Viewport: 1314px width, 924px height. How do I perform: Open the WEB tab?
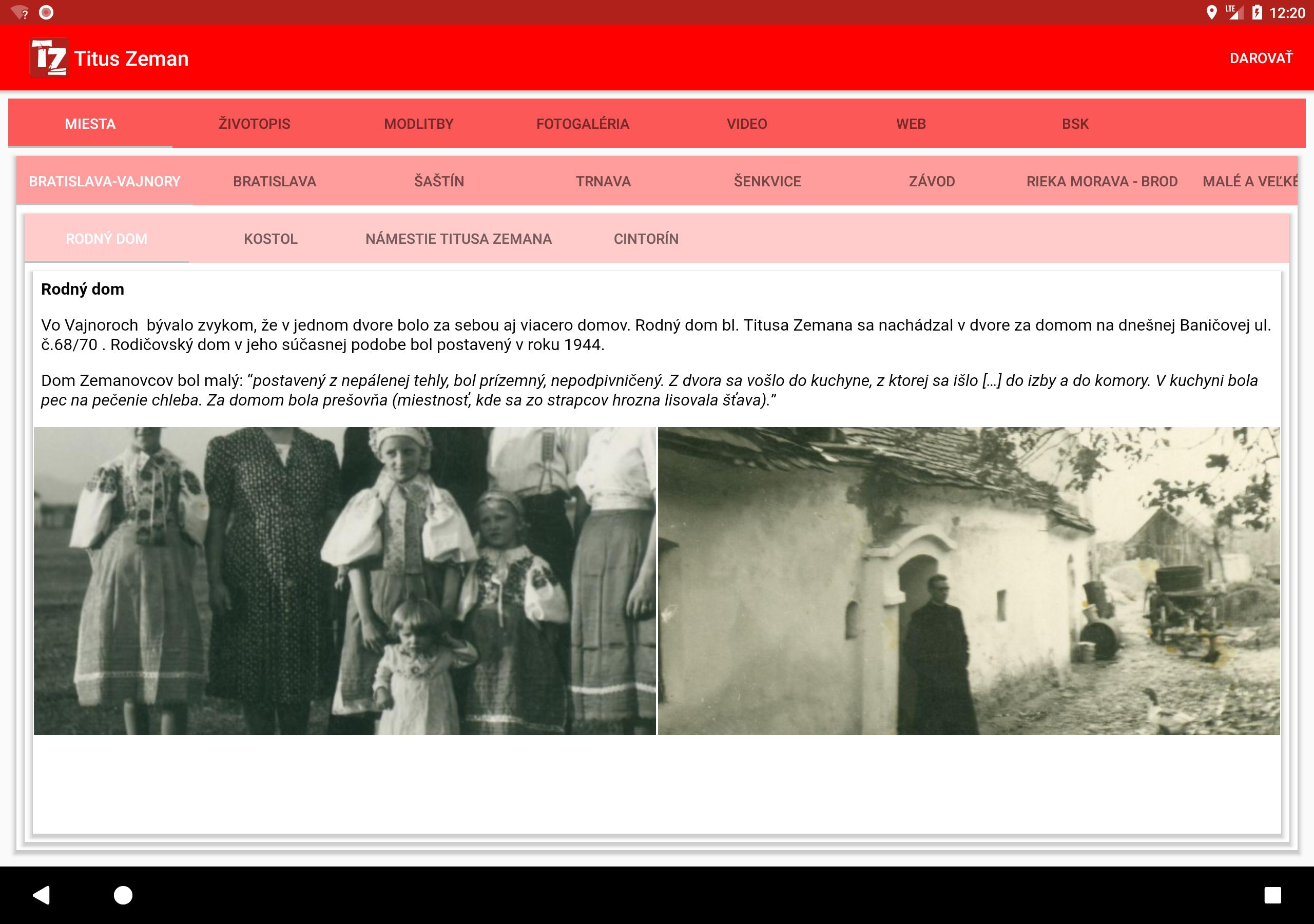click(911, 124)
